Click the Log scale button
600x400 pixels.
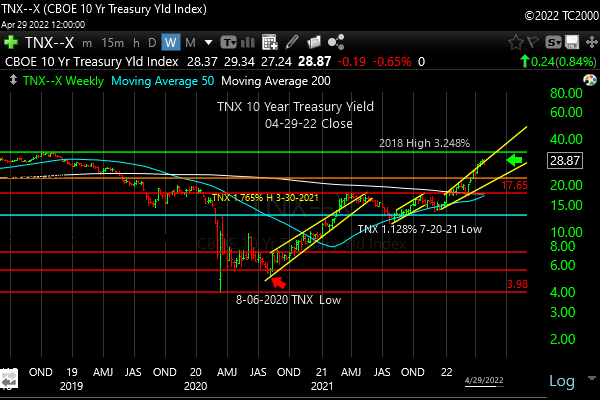pyautogui.click(x=562, y=381)
